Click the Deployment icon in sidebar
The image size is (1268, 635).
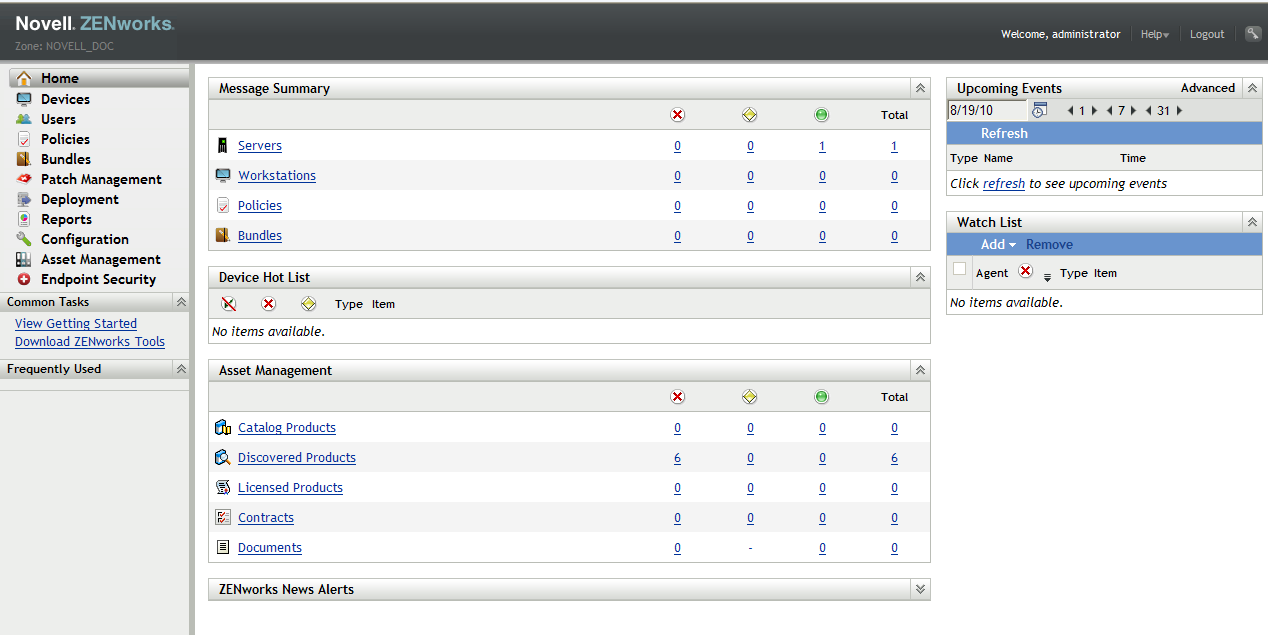tap(24, 199)
